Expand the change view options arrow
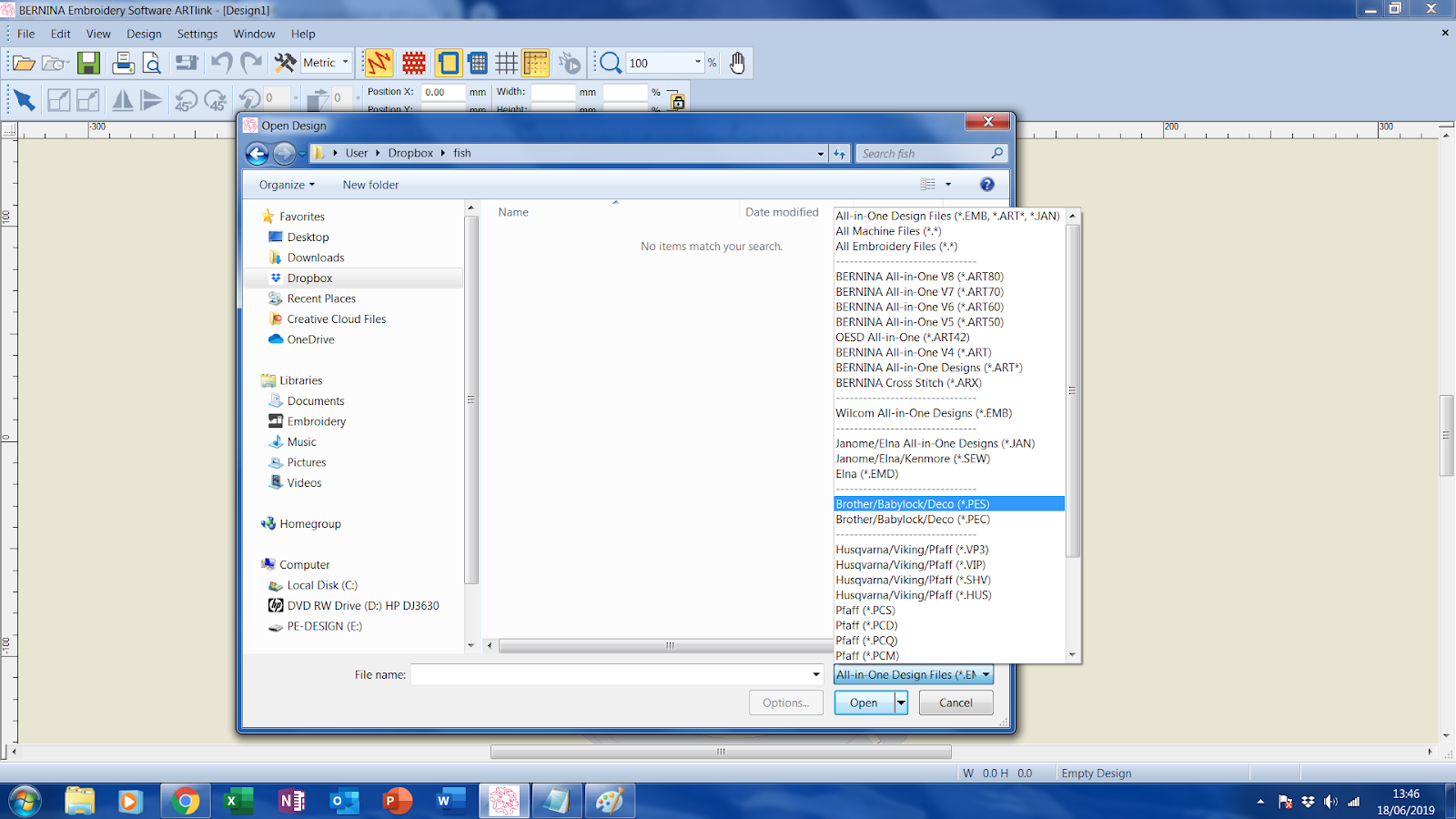The image size is (1456, 819). click(948, 185)
